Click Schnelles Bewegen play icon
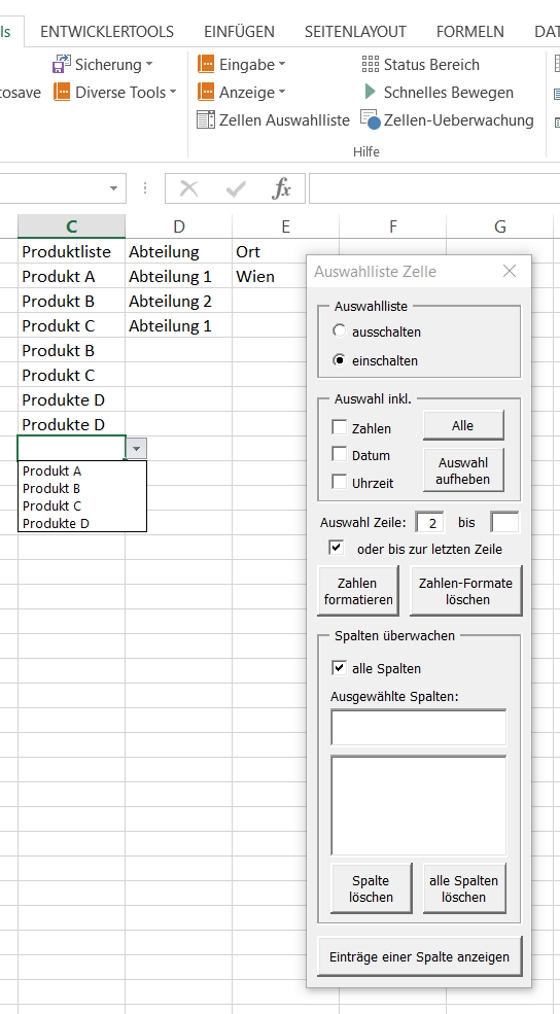 (x=370, y=92)
